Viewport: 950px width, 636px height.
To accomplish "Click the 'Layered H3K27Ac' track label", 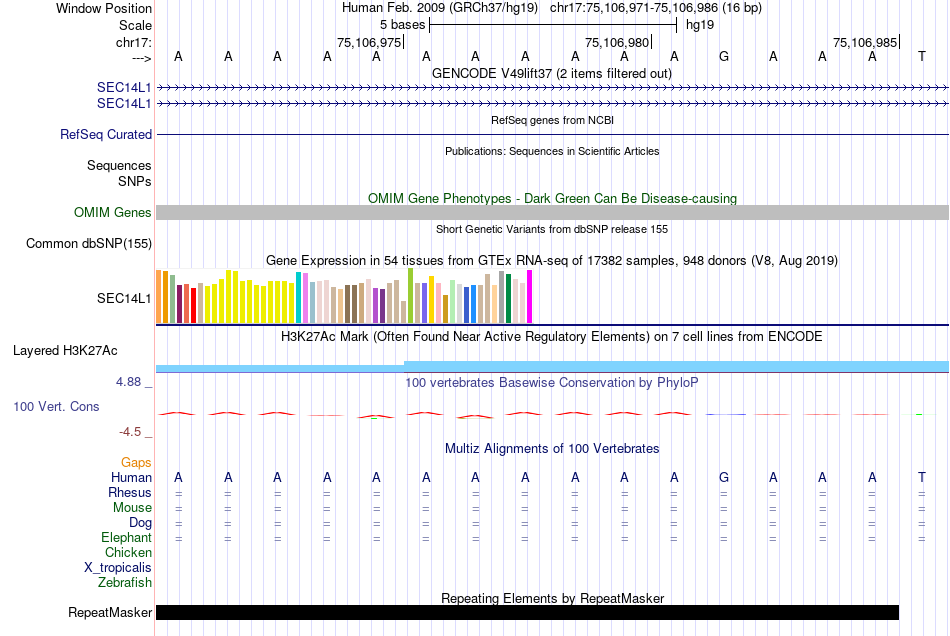I will 65,351.
